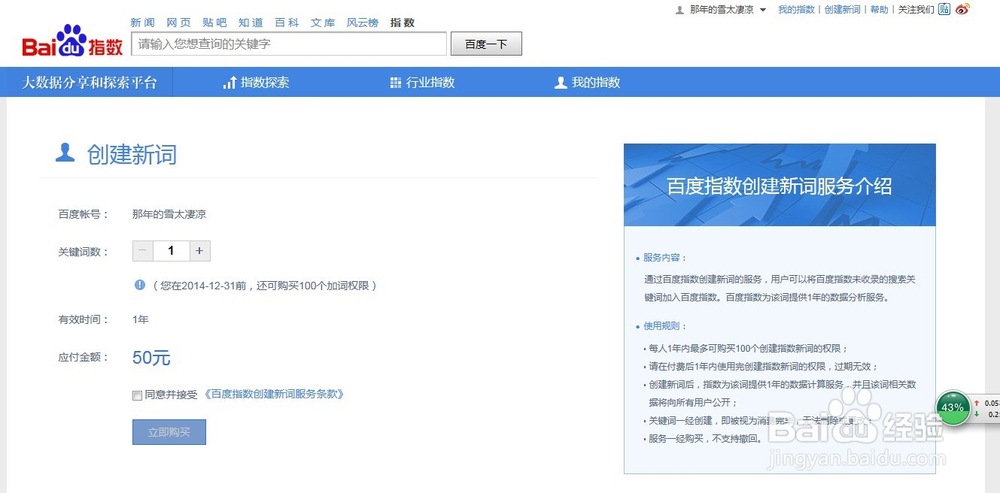Viewport: 1000px width, 493px height.
Task: Click the green 43% floating widget
Action: pyautogui.click(x=952, y=407)
